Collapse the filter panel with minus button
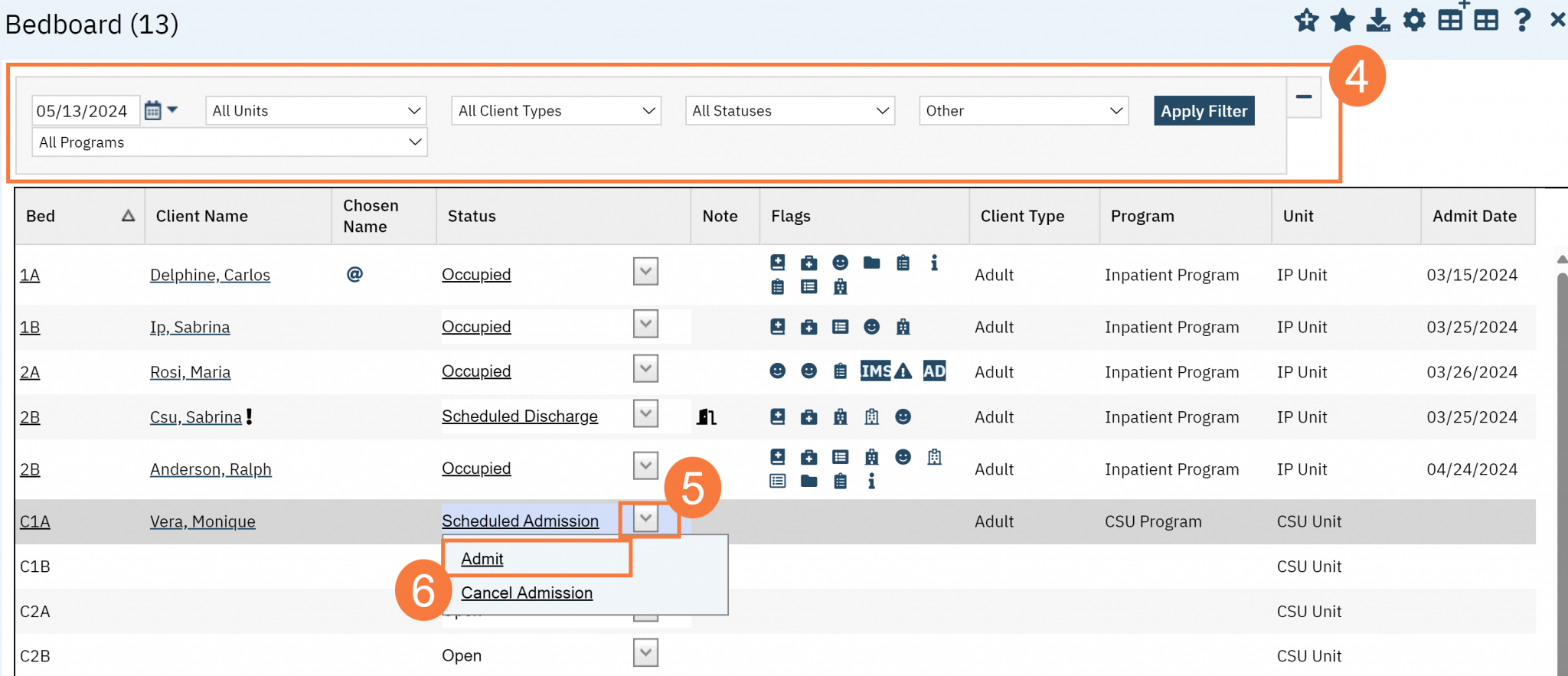This screenshot has width=1568, height=676. coord(1303,97)
